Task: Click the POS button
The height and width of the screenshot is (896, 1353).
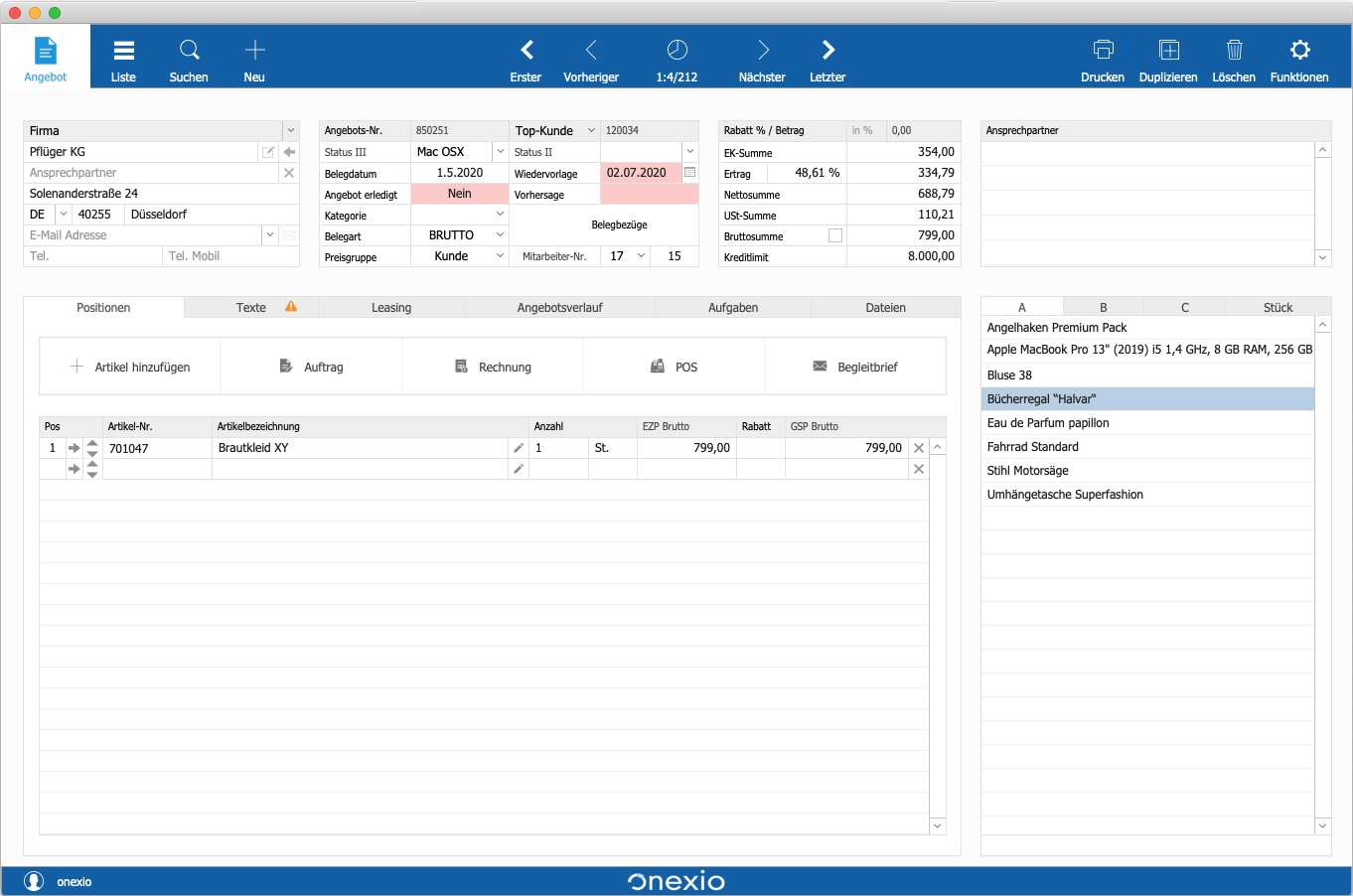Action: click(675, 367)
